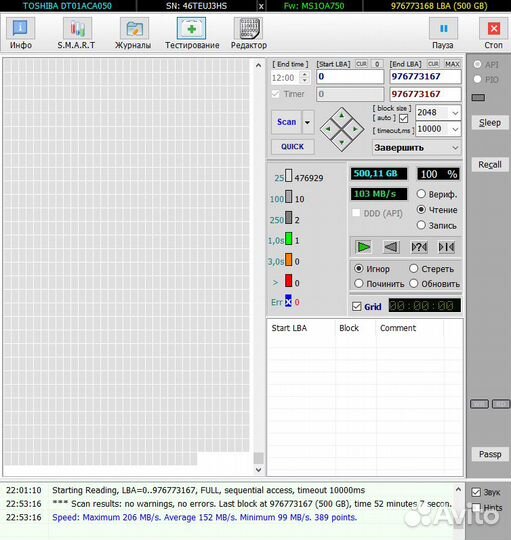The image size is (511, 540).
Task: Click the End time 12:00 field
Action: point(285,78)
